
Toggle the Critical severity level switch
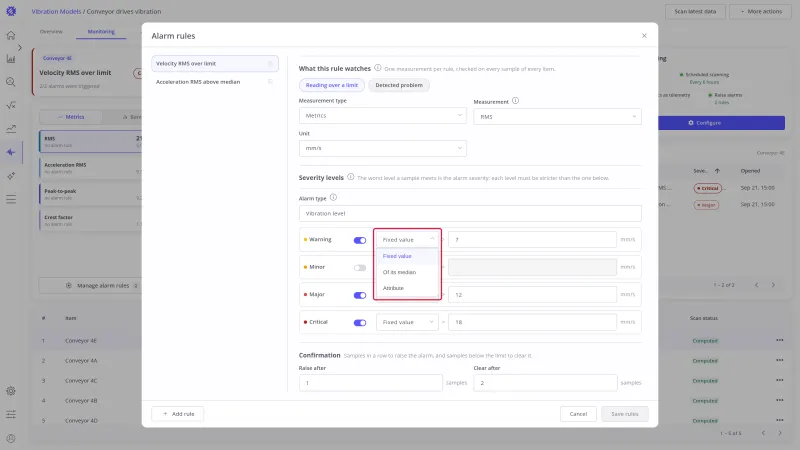point(360,323)
